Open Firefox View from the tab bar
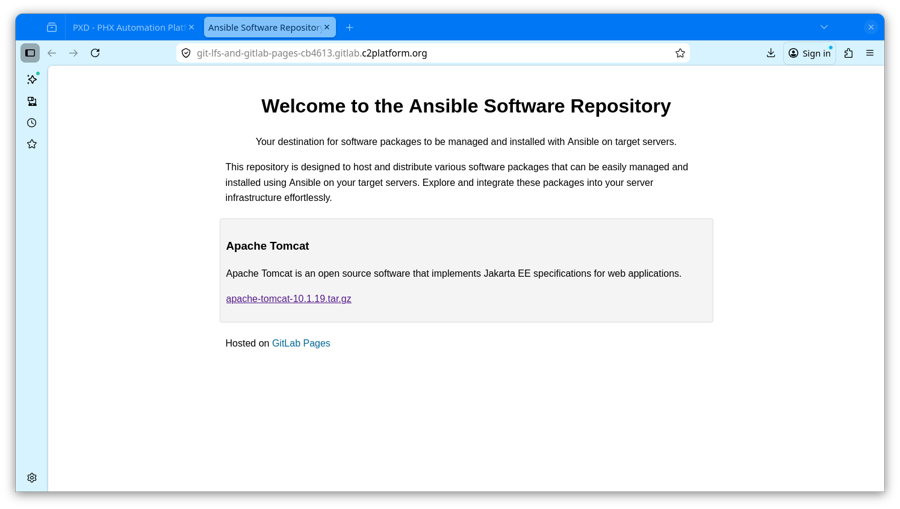The width and height of the screenshot is (900, 509). pos(52,27)
